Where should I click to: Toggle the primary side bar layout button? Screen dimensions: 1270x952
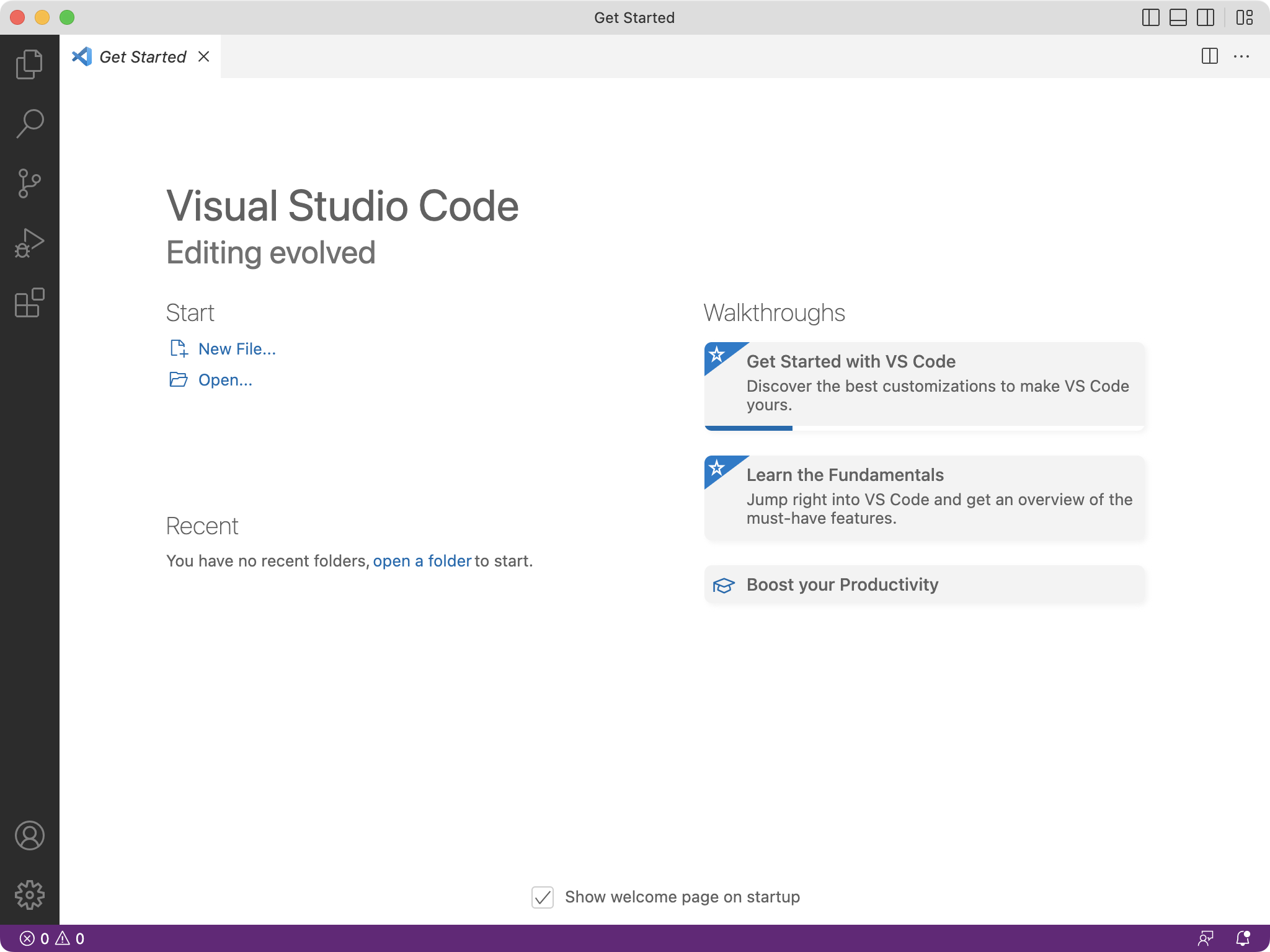(1150, 17)
